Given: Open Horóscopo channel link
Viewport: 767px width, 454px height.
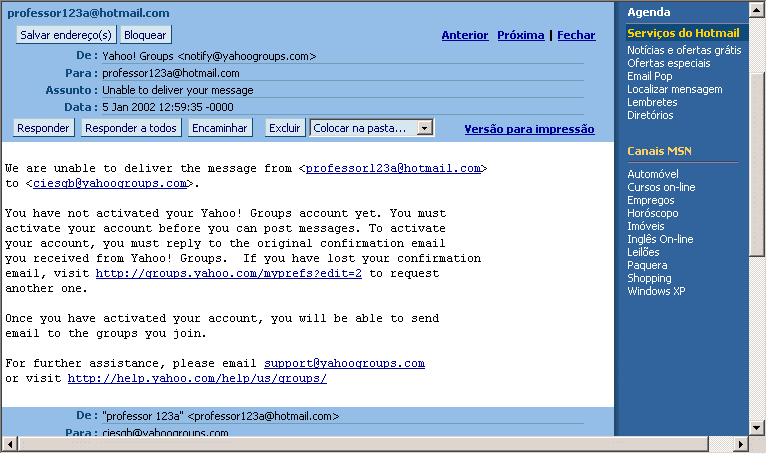Looking at the screenshot, I should [x=653, y=213].
